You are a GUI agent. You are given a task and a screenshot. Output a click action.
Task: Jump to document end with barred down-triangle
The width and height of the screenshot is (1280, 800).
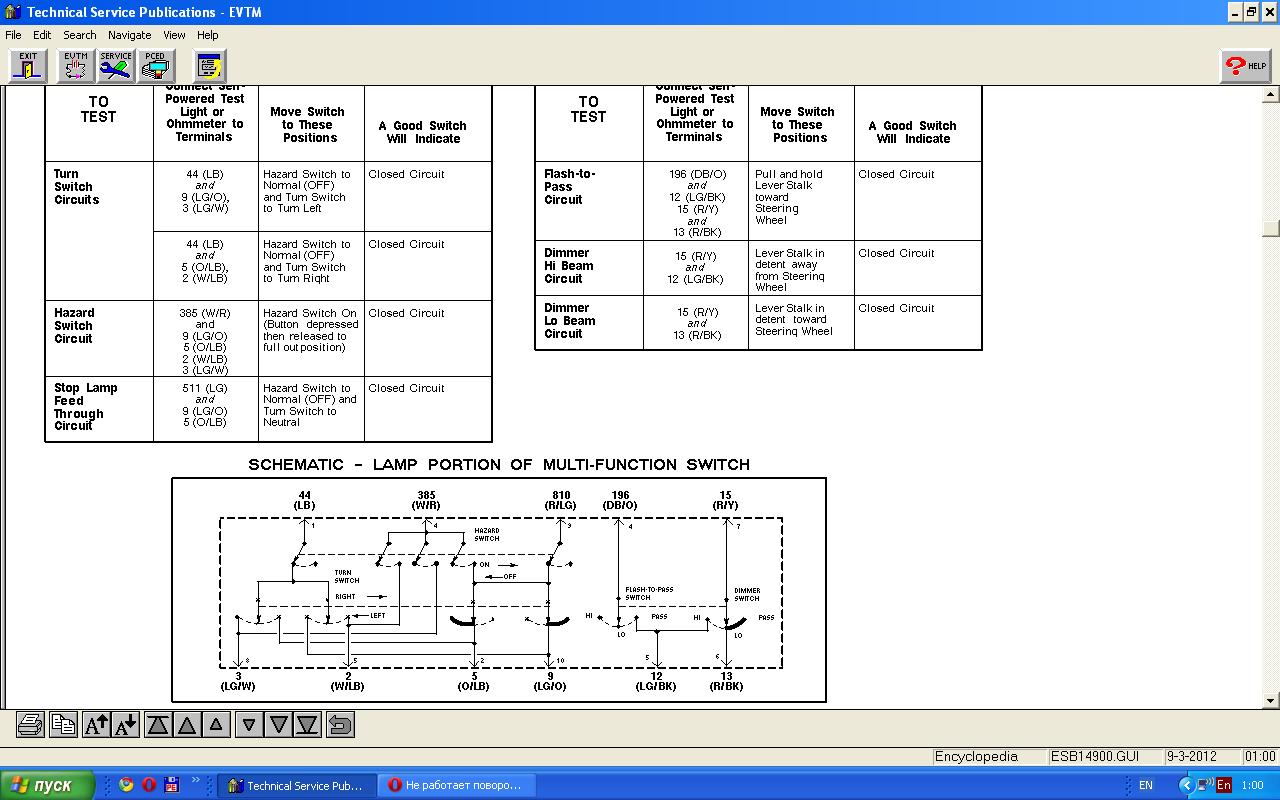tap(308, 725)
